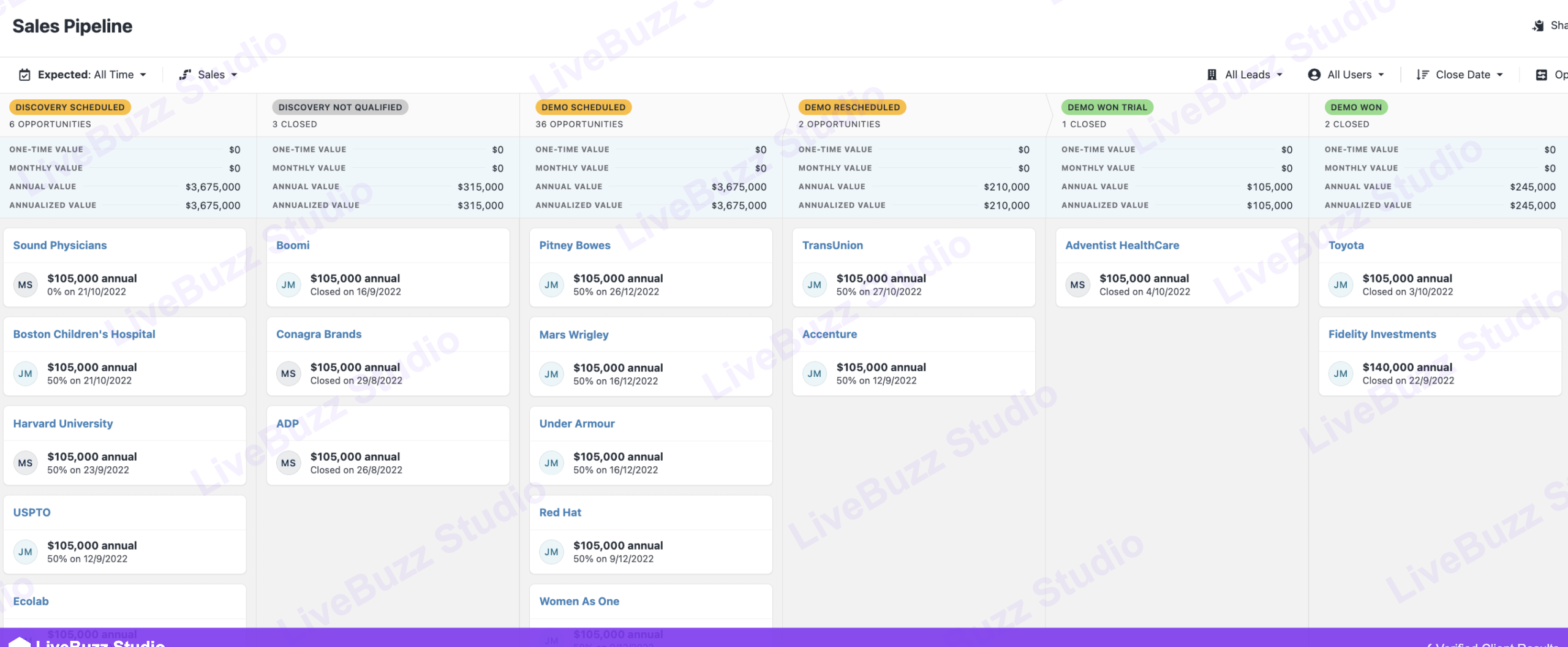The image size is (1568, 647).
Task: Click the JM avatar on the Toyota card
Action: coord(1340,285)
